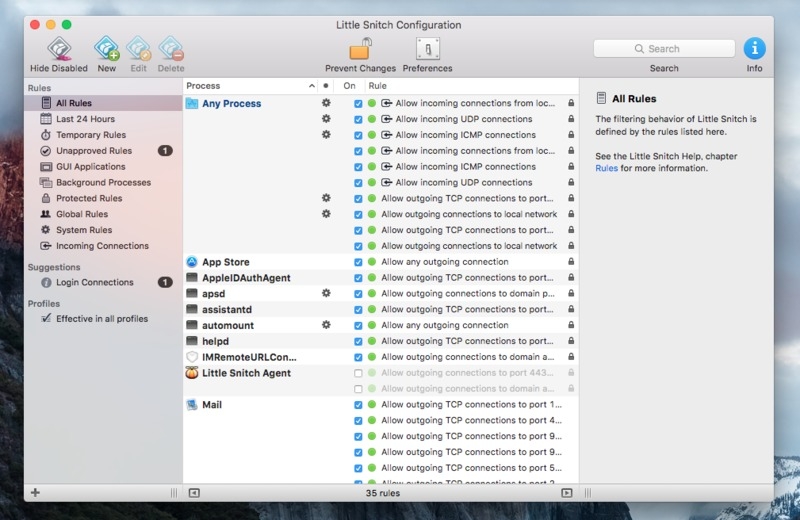The width and height of the screenshot is (800, 520).
Task: Select the Mail process row
Action: tap(381, 405)
